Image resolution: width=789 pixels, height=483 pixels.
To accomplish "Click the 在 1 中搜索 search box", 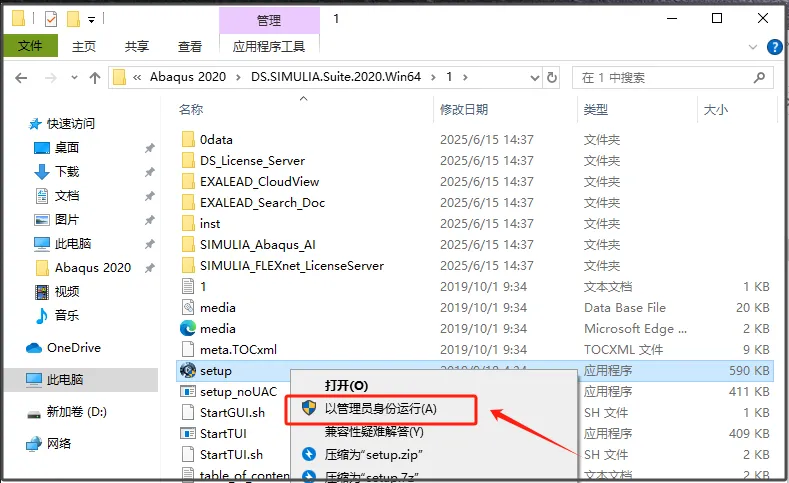I will [673, 77].
